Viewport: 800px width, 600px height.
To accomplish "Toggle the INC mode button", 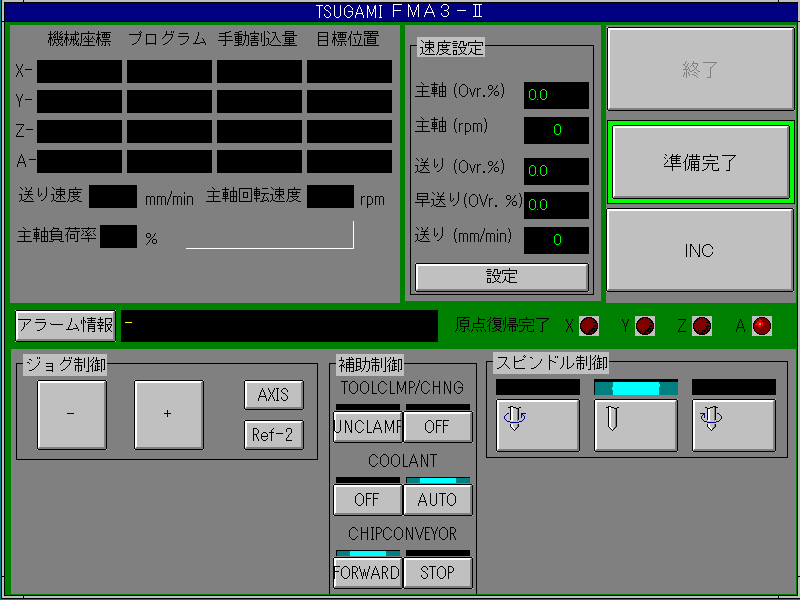I will click(700, 251).
